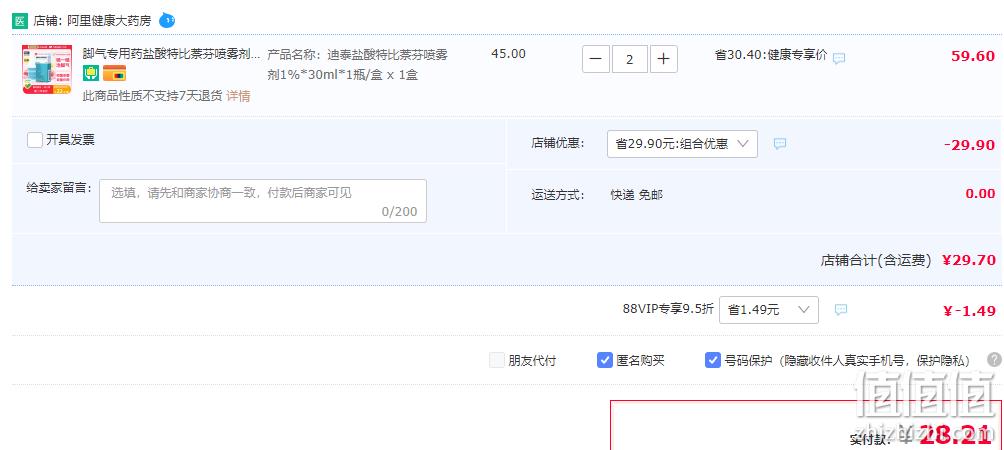The image size is (1004, 450).
Task: Tick the 朋友代付 checkbox
Action: [x=497, y=360]
